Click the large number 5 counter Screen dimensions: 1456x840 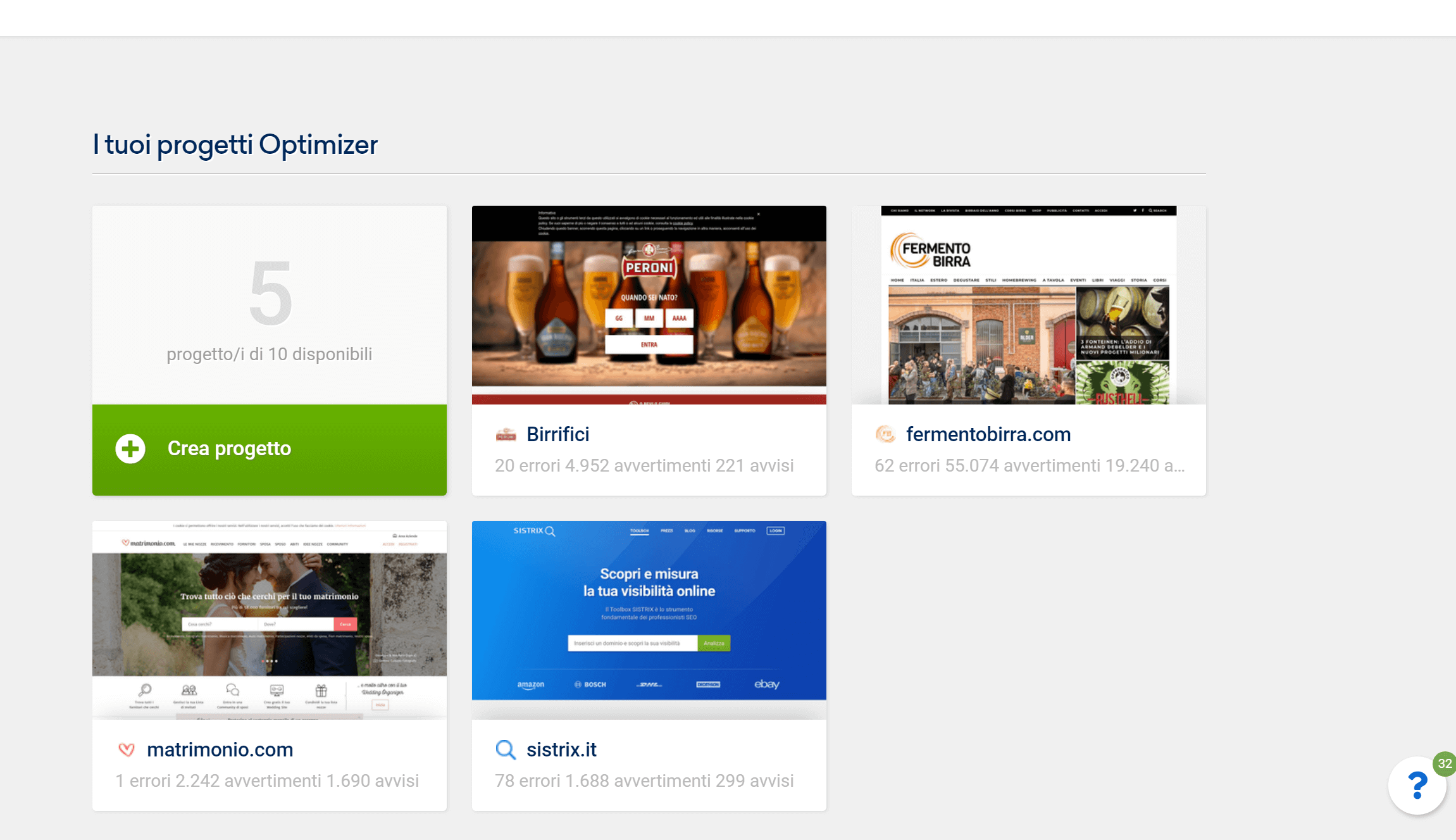tap(270, 293)
